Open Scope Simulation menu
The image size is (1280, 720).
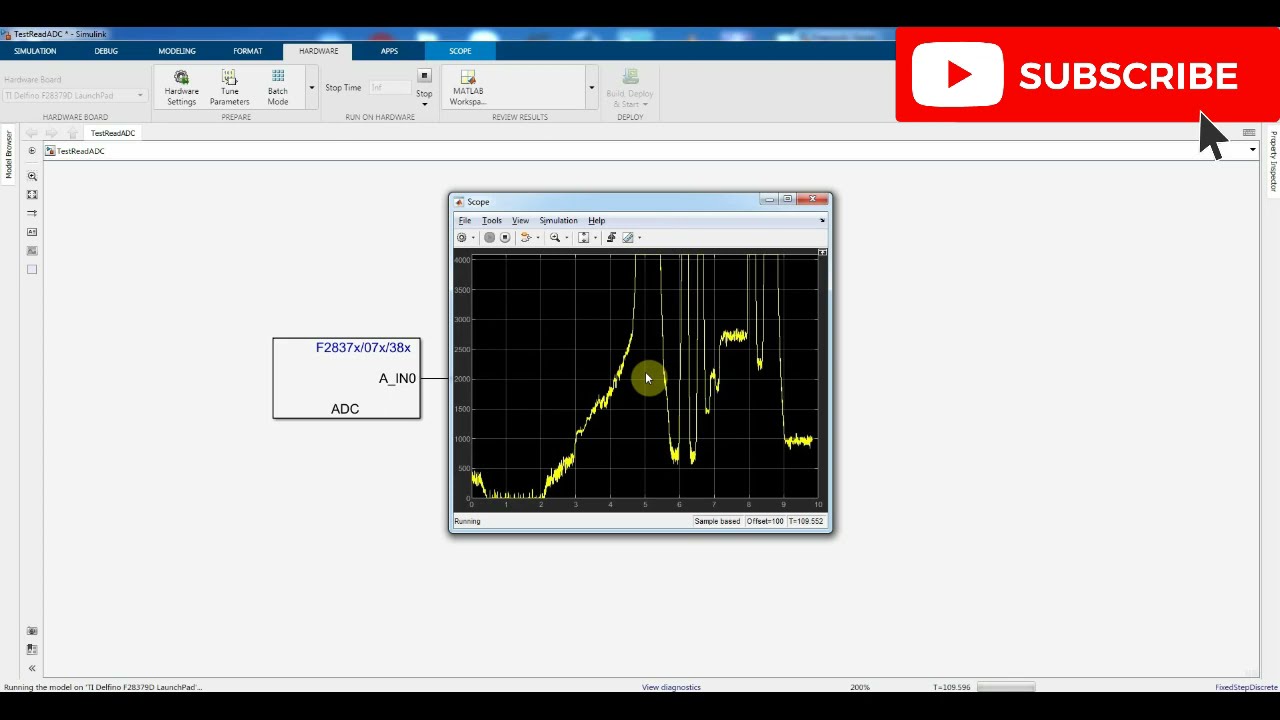click(x=558, y=220)
